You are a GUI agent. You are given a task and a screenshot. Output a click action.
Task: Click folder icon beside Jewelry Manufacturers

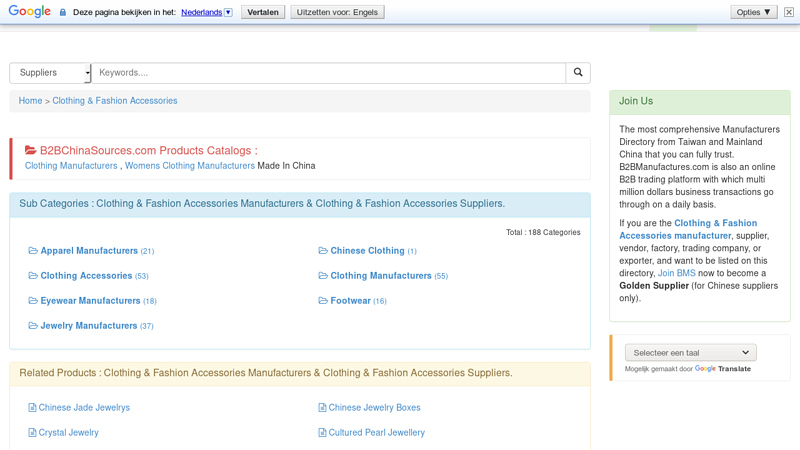tap(33, 326)
